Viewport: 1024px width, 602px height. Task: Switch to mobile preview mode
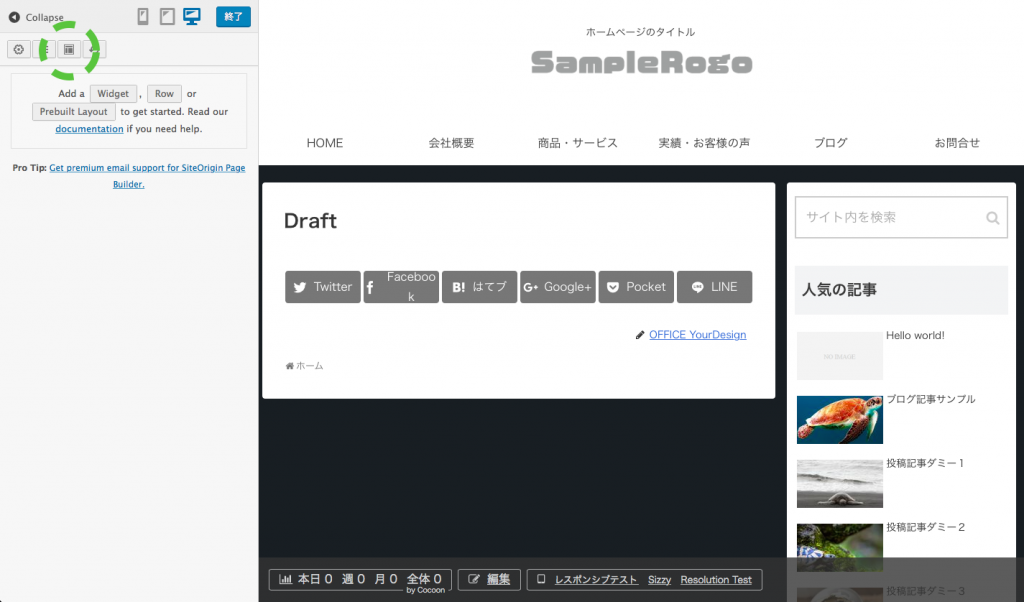[x=143, y=17]
